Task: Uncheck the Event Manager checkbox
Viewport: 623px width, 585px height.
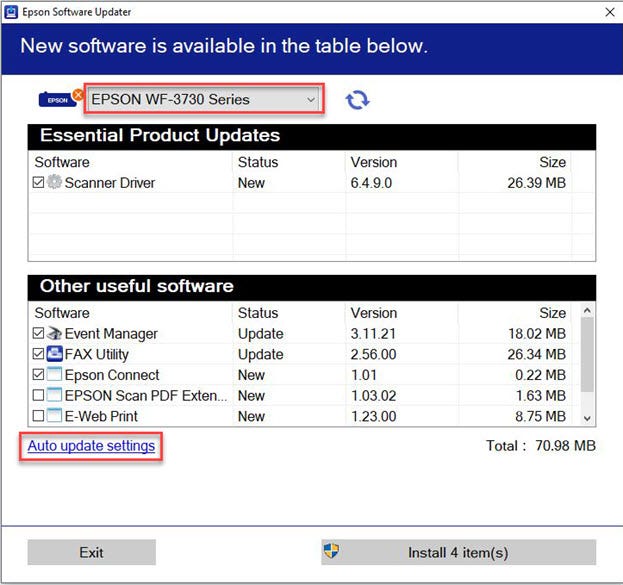Action: coord(39,334)
